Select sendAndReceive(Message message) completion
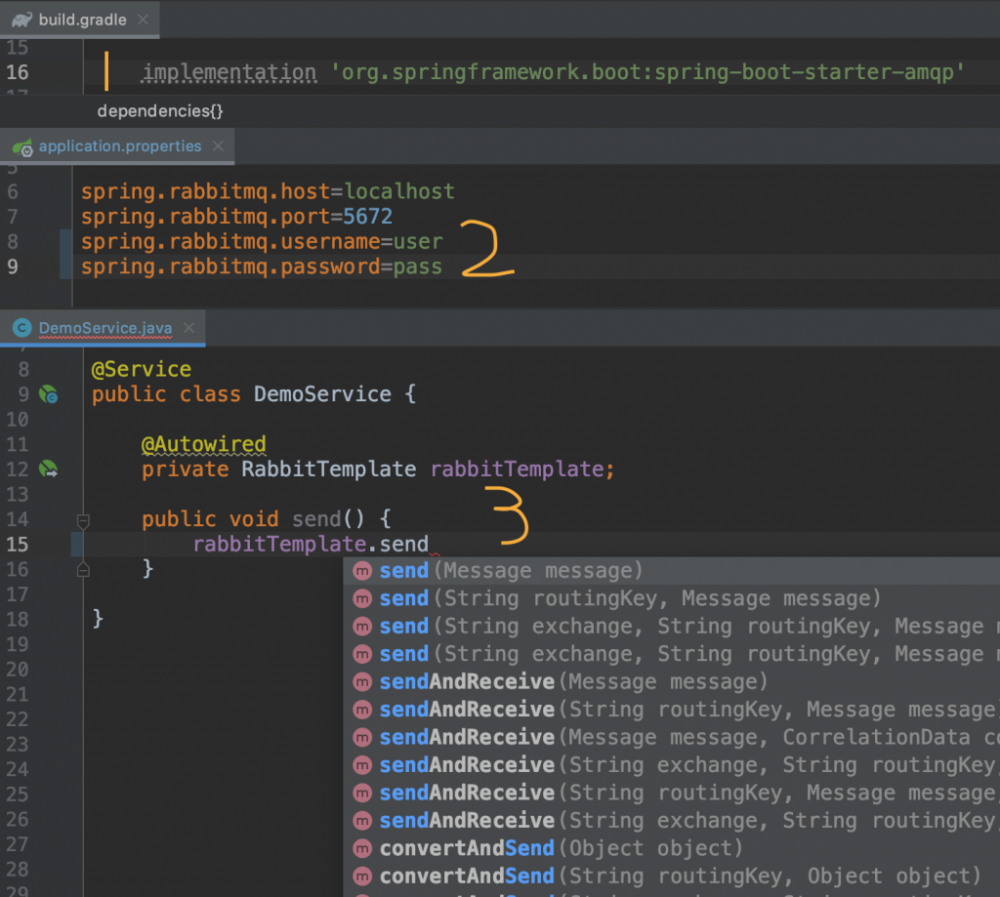Image resolution: width=1000 pixels, height=897 pixels. coord(672,681)
